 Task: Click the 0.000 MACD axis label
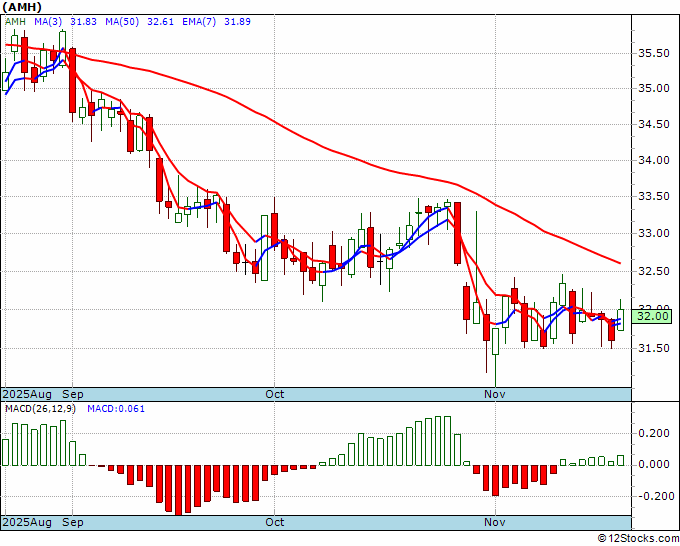pyautogui.click(x=654, y=464)
